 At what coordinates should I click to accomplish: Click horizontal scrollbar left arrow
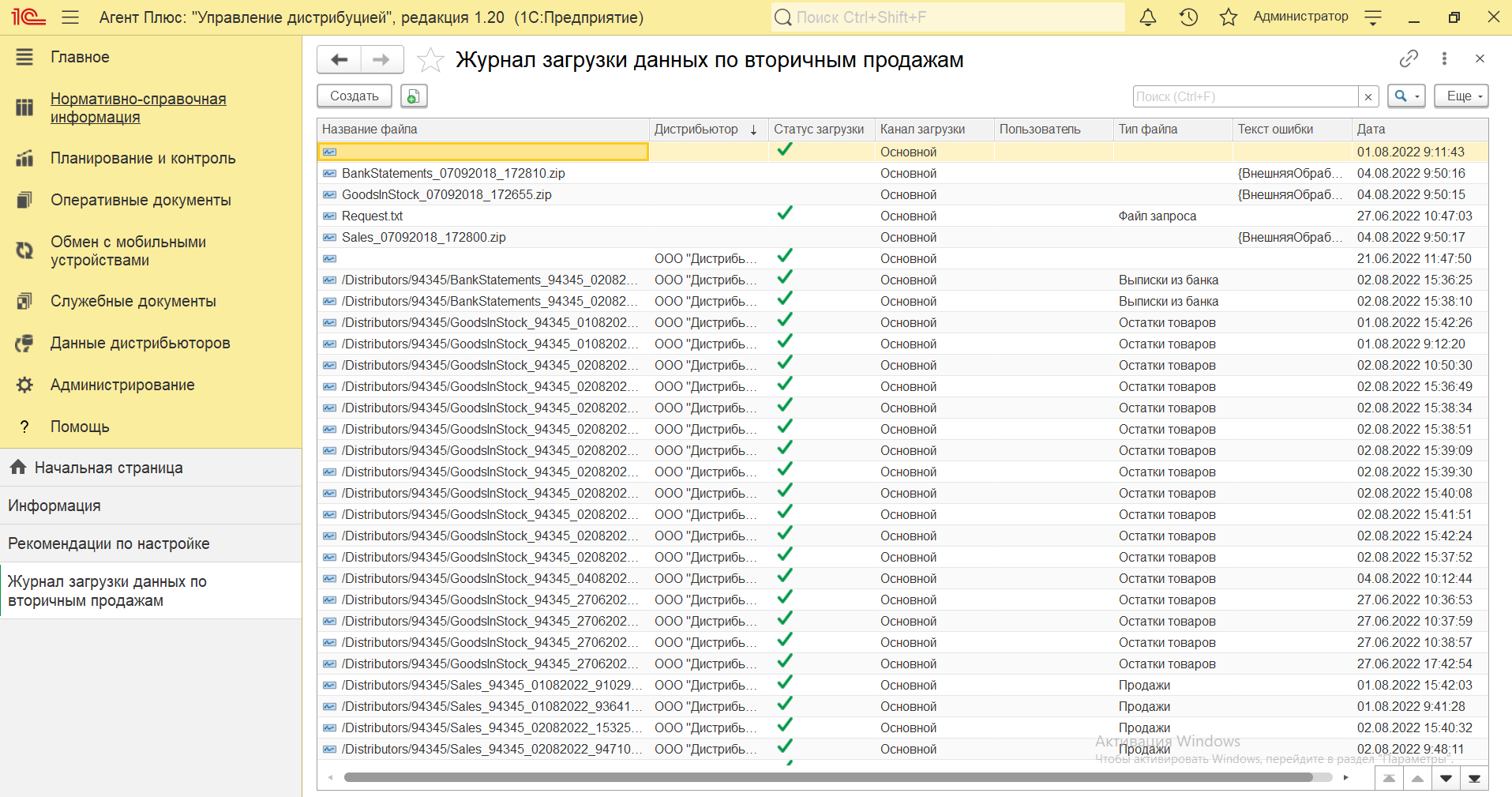(330, 777)
